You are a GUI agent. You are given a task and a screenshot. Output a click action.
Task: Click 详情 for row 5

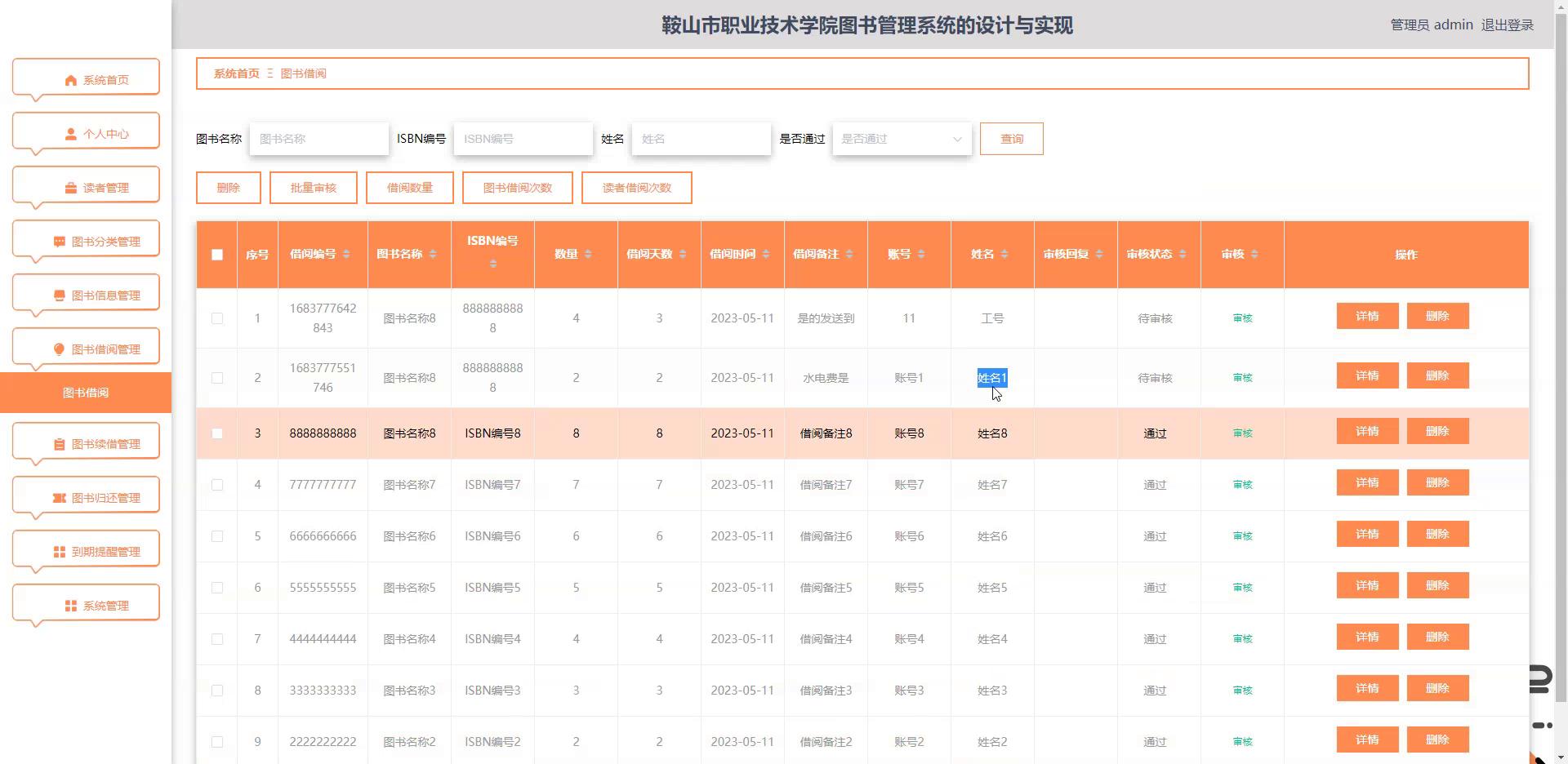tap(1368, 534)
